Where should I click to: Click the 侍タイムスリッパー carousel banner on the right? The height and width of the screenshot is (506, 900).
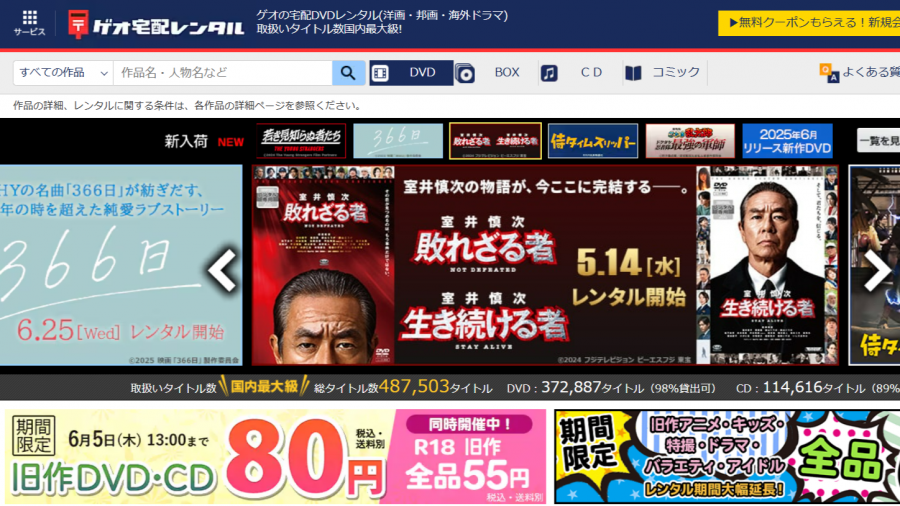click(874, 265)
